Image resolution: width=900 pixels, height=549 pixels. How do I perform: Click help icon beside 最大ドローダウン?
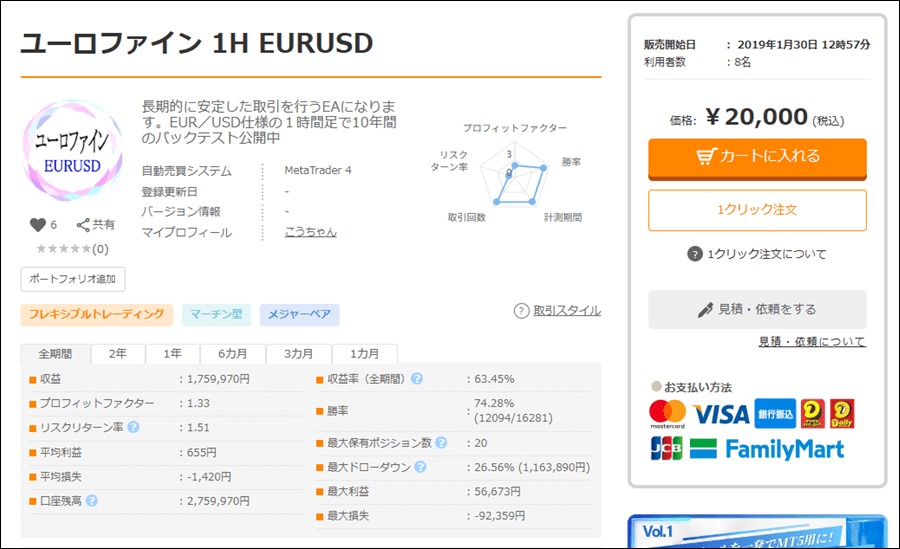pos(421,467)
